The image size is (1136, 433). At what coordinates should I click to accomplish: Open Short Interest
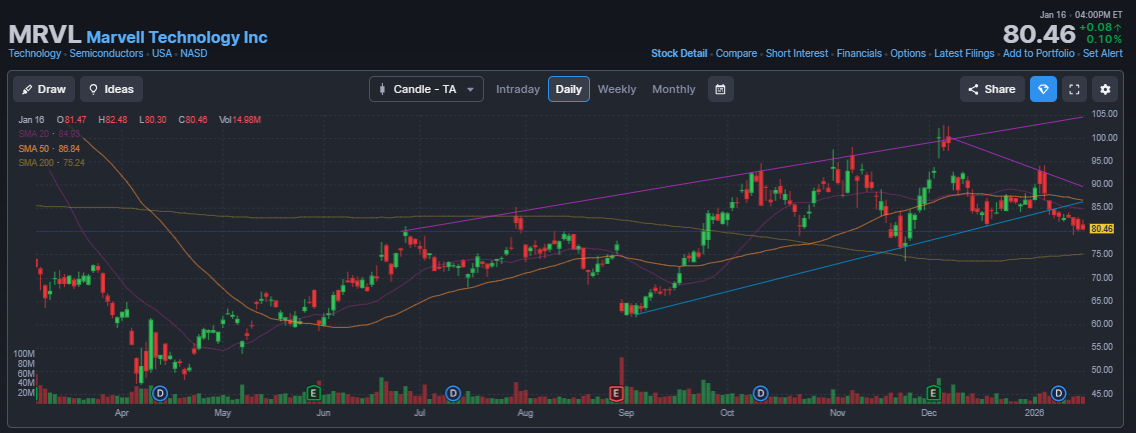coord(797,54)
